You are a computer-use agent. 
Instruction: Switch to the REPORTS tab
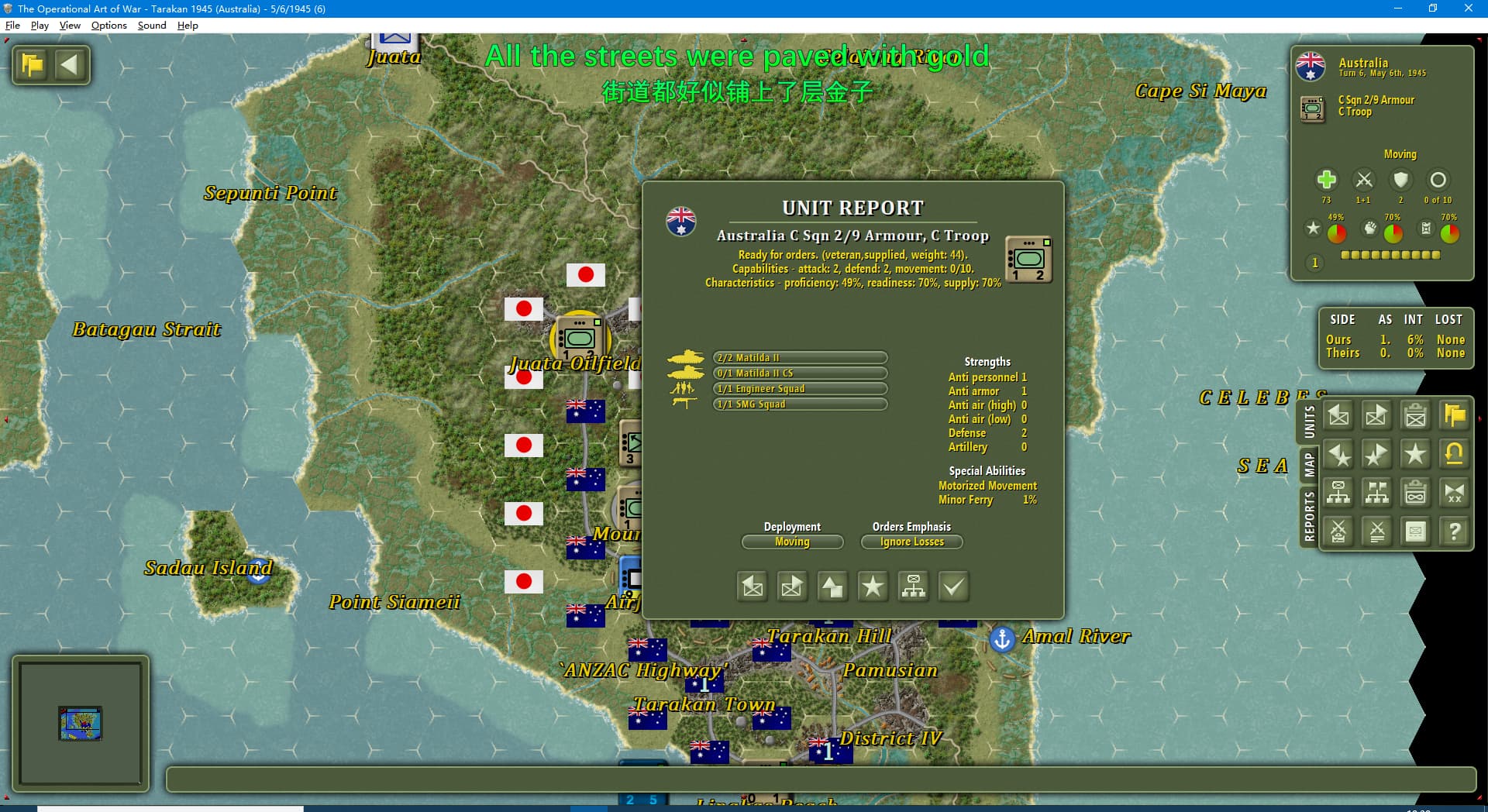pyautogui.click(x=1309, y=516)
